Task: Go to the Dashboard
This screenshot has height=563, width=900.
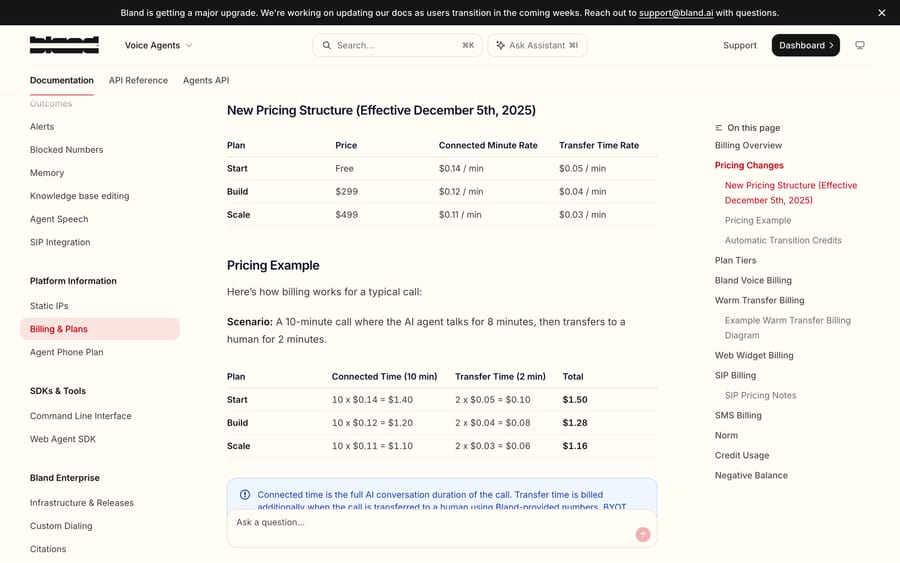Action: 805,45
